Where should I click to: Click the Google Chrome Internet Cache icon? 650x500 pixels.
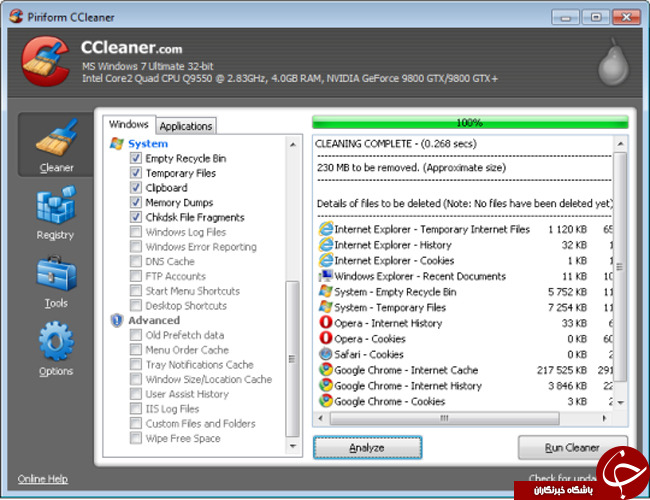tap(326, 369)
